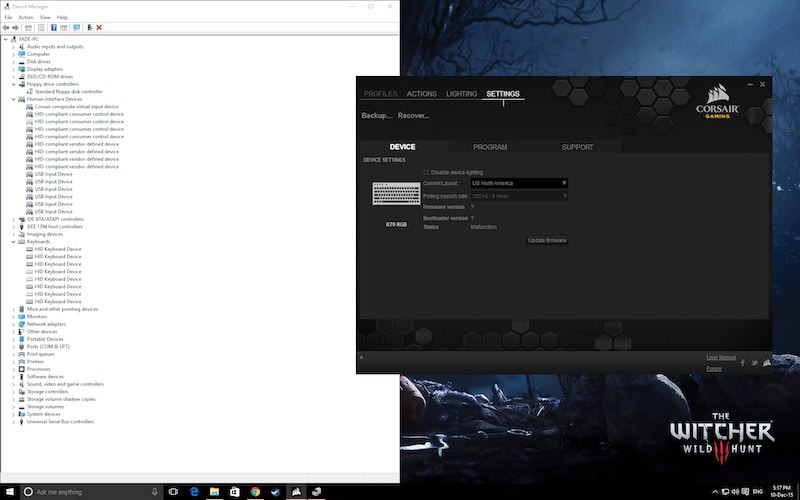Select the PROGRAM settings tab
This screenshot has width=800, height=500.
(490, 147)
